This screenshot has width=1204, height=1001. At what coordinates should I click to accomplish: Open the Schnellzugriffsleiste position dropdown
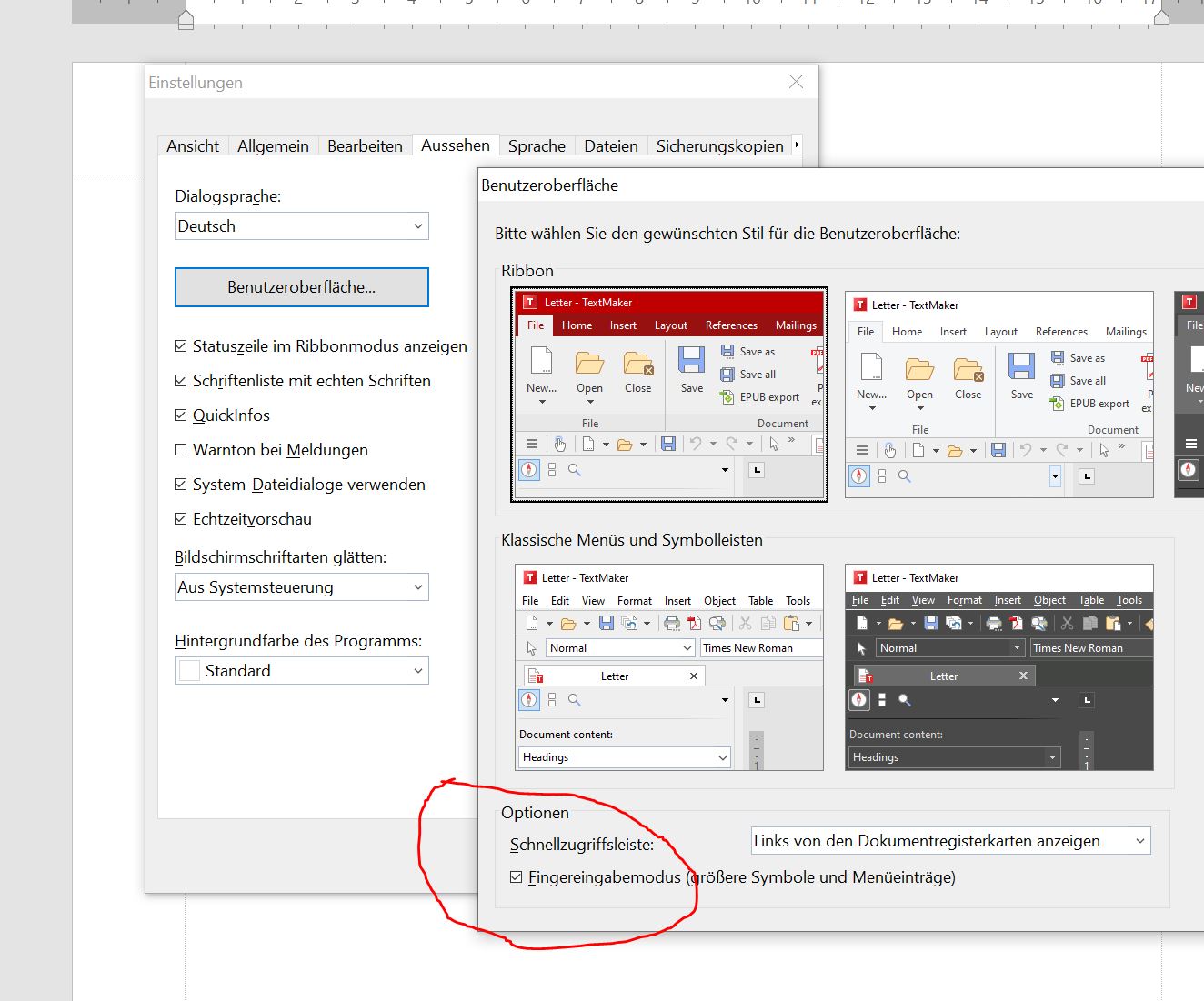point(951,841)
